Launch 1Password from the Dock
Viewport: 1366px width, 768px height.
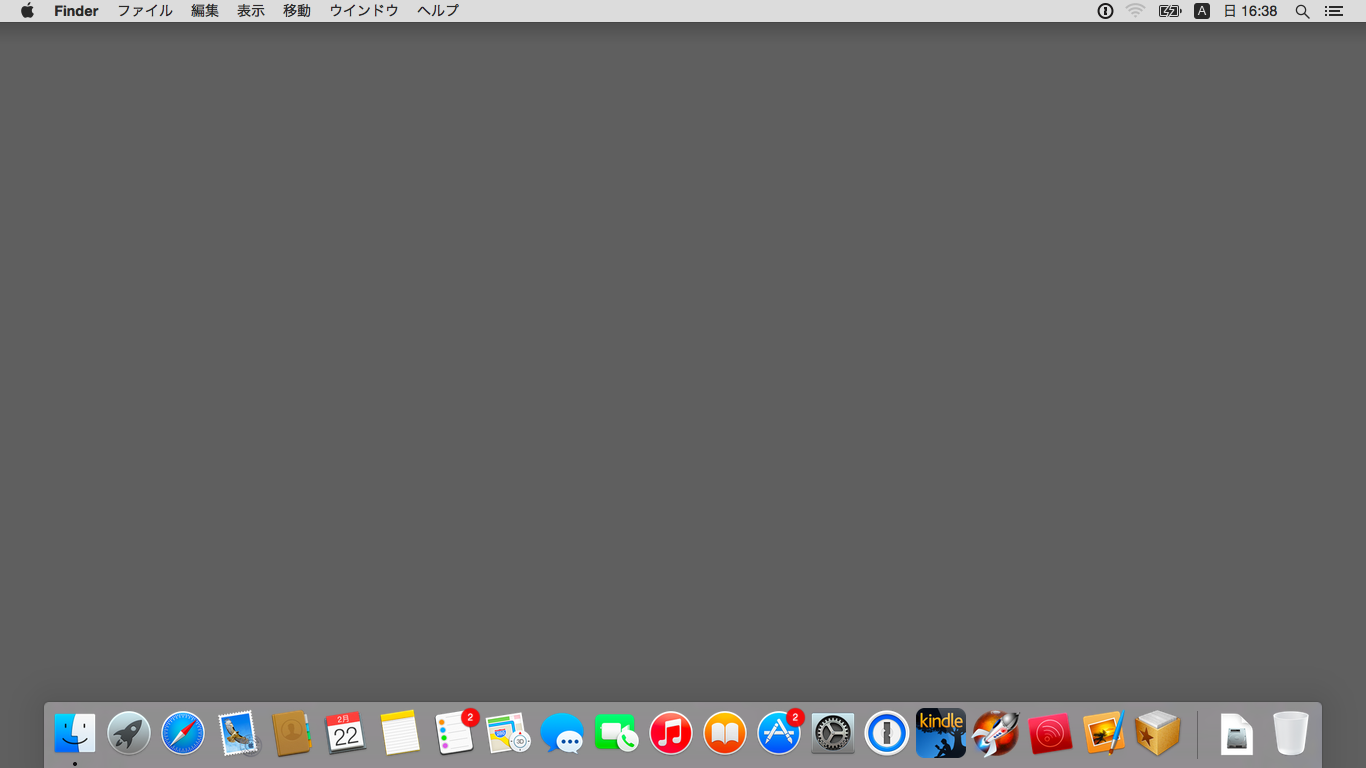pos(887,733)
